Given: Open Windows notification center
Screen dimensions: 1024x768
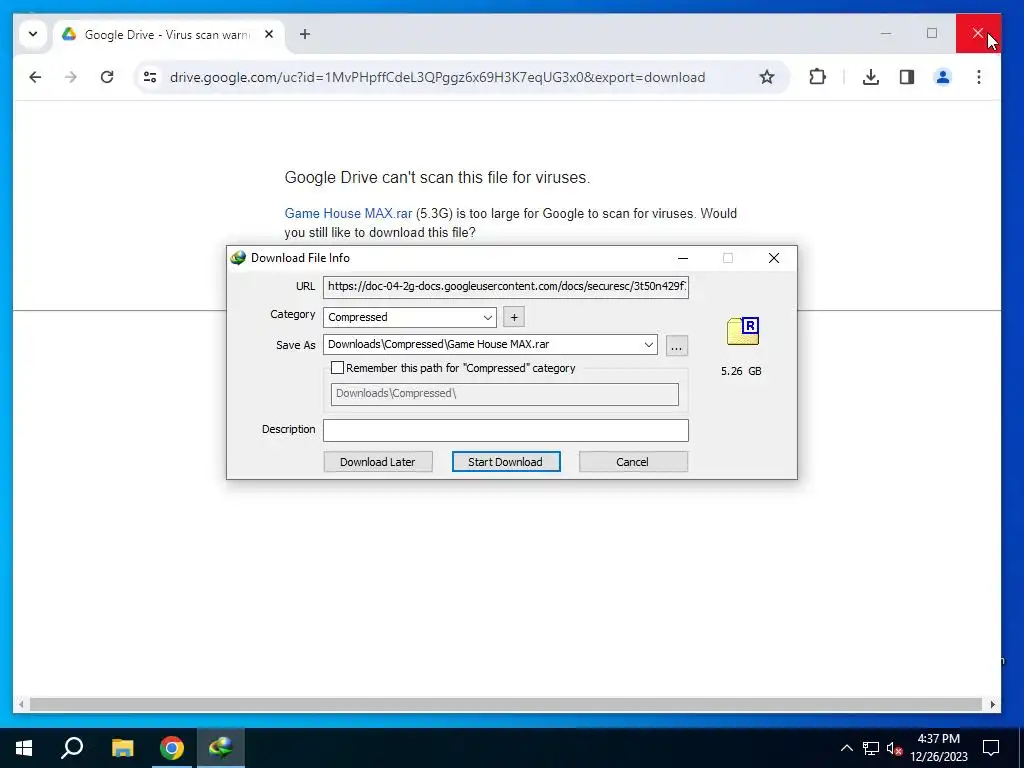Looking at the screenshot, I should [x=991, y=748].
